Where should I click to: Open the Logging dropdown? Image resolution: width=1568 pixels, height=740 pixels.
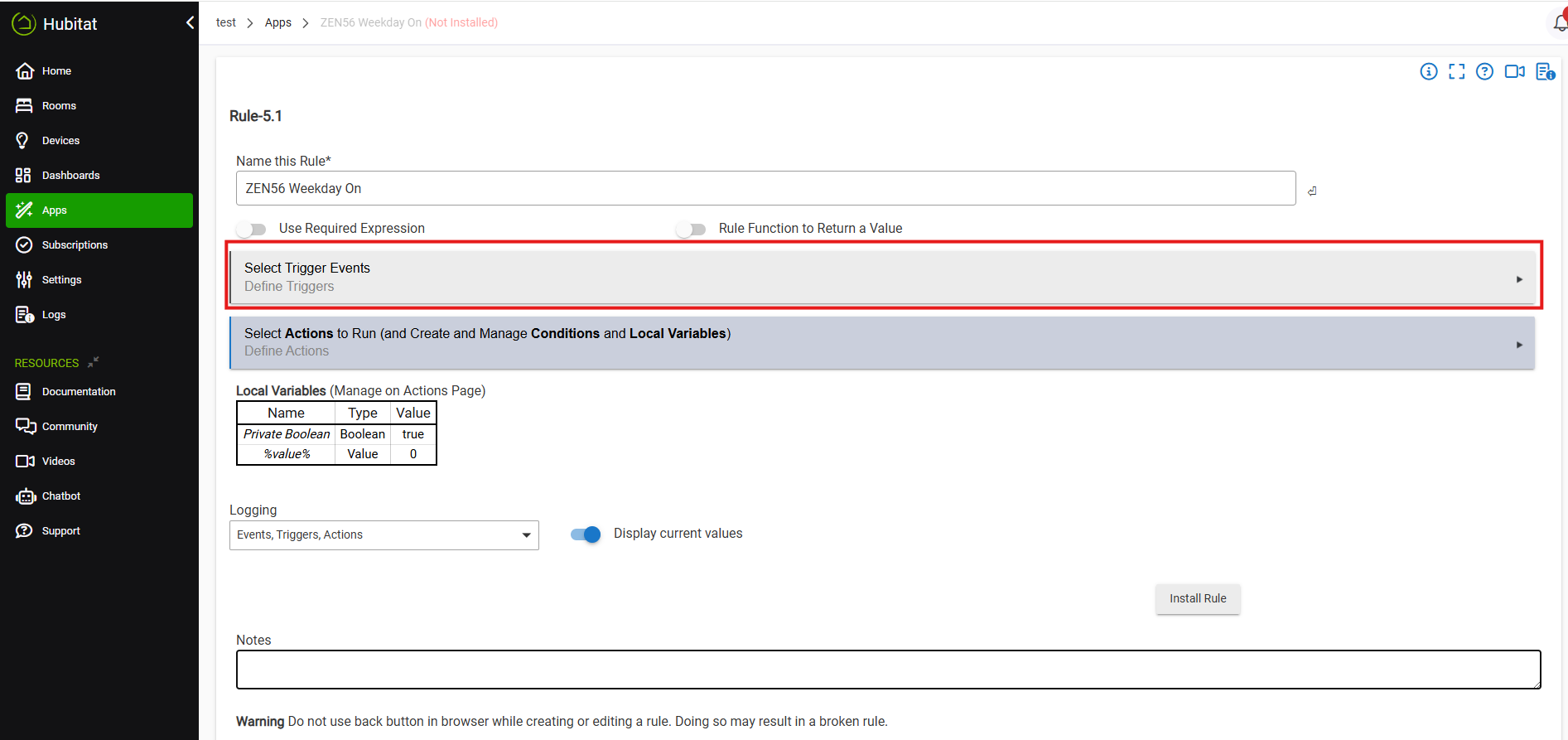[384, 535]
